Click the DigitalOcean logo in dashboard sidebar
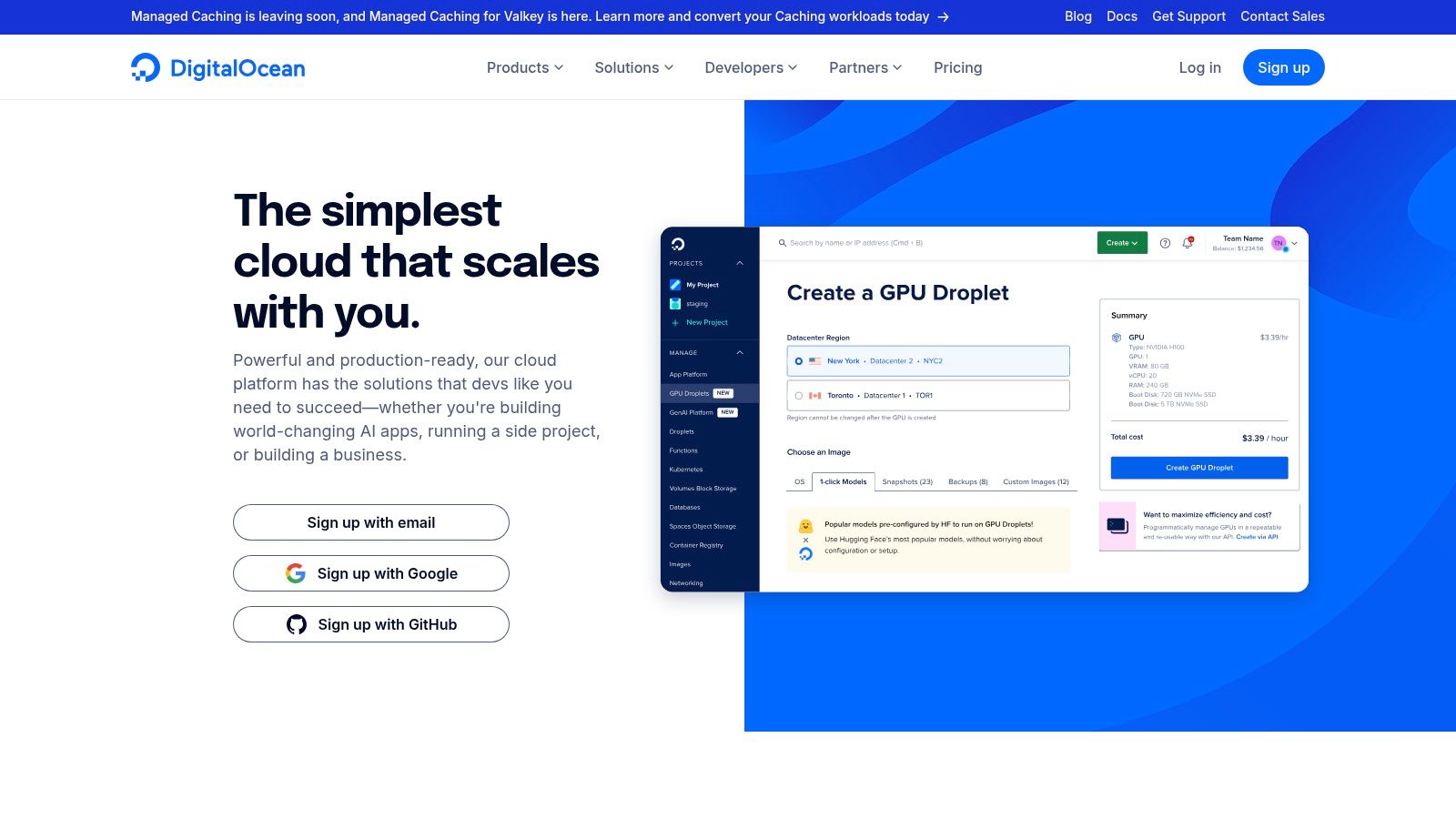Viewport: 1456px width, 819px height. coord(677,244)
